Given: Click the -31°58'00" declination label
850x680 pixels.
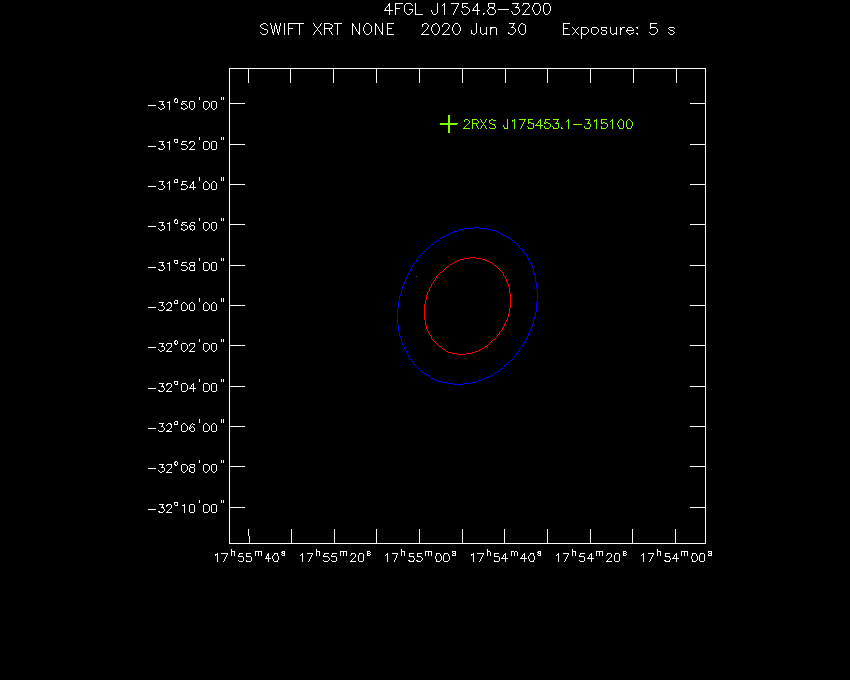Looking at the screenshot, I should pos(186,266).
